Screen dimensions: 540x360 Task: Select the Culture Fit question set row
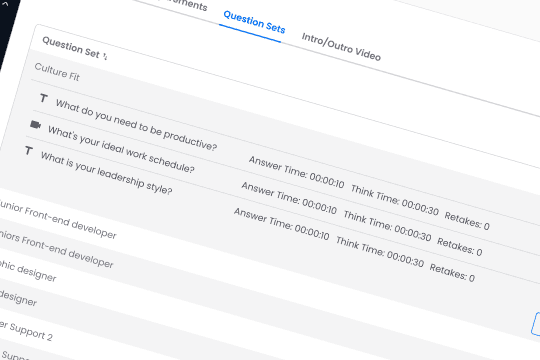point(57,72)
